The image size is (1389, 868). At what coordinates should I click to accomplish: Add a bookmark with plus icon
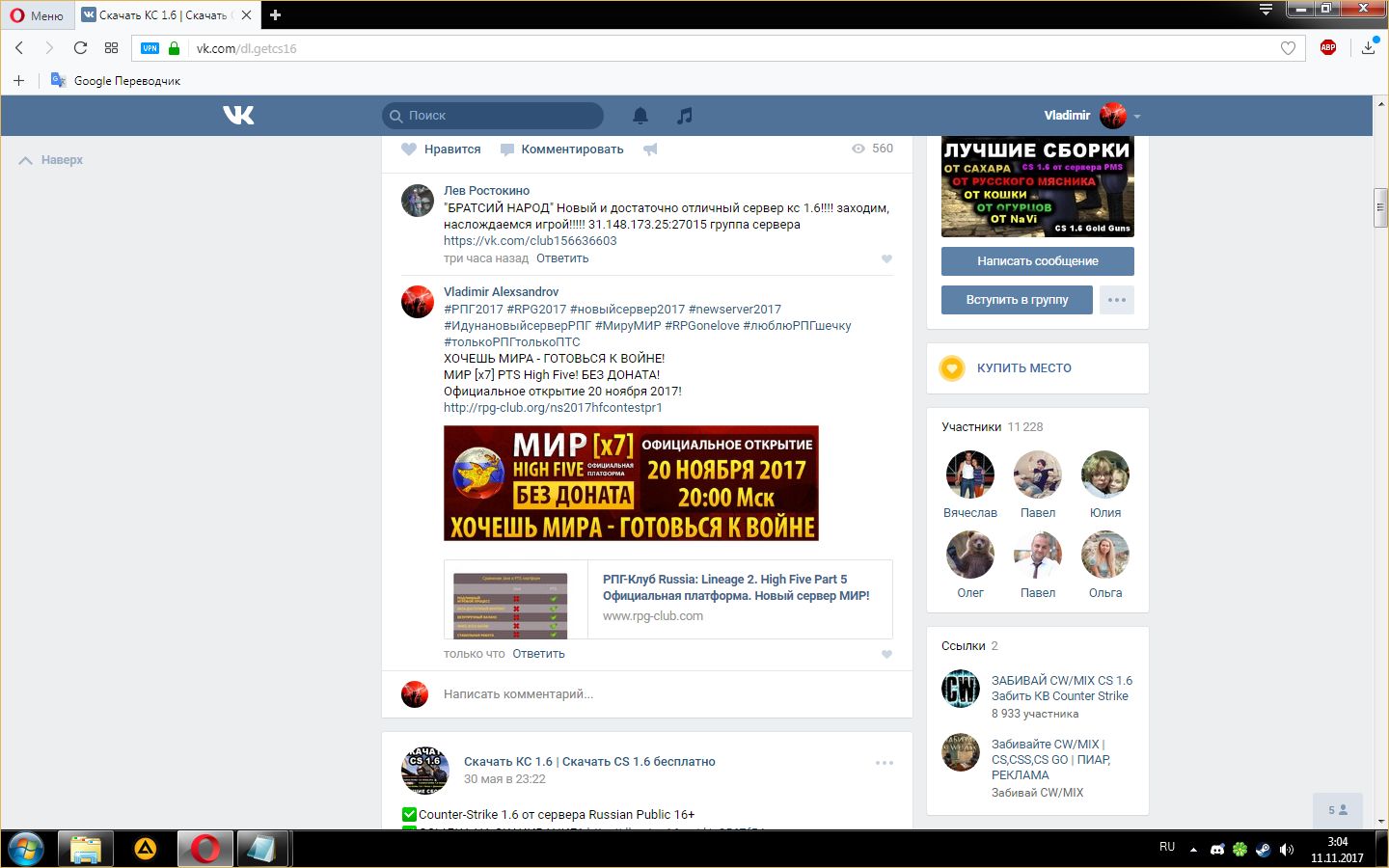18,81
